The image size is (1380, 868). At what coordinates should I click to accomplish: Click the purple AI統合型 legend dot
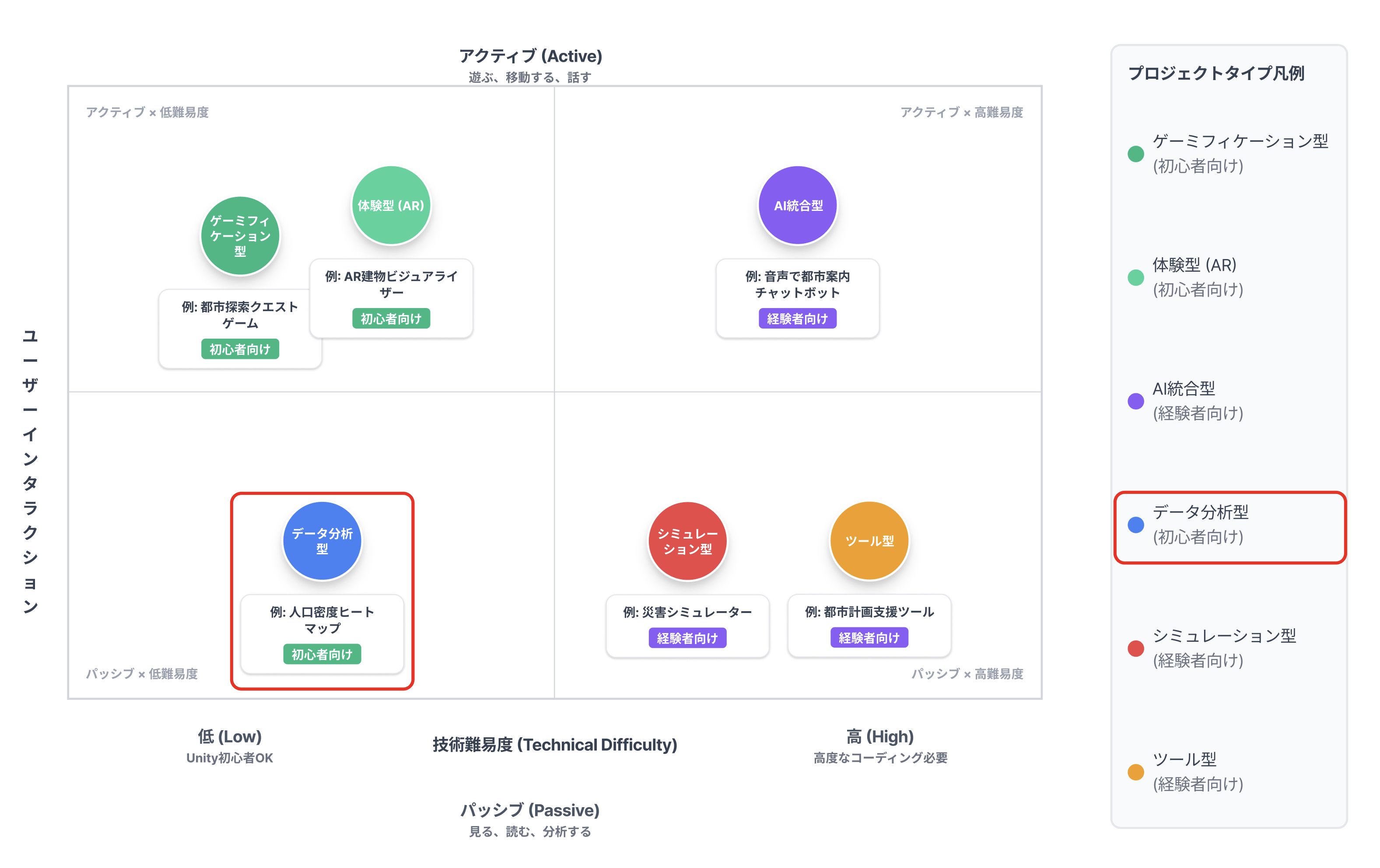pos(1135,401)
